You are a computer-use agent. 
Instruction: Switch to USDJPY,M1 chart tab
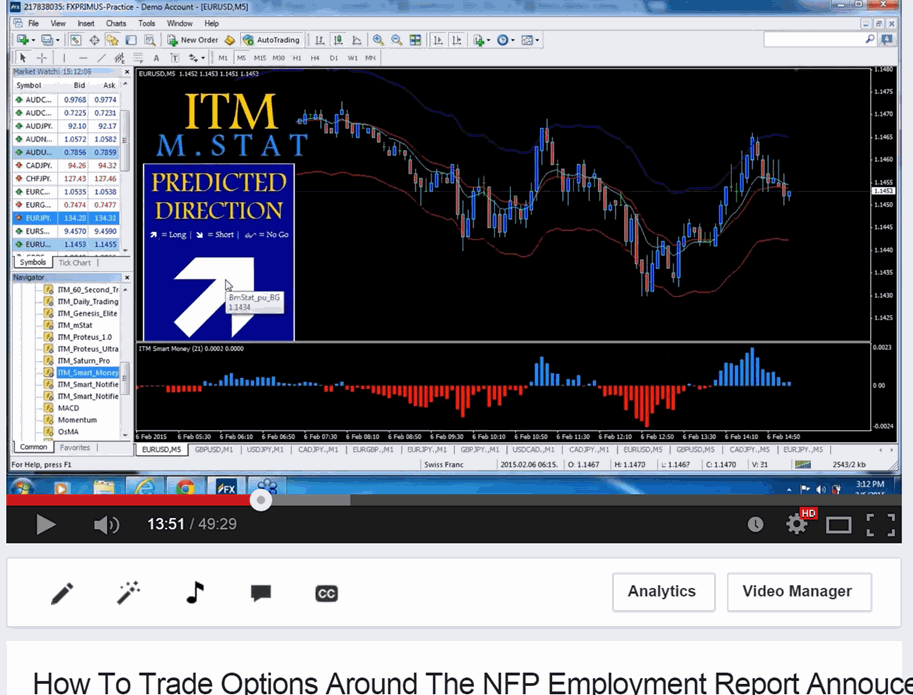pyautogui.click(x=265, y=449)
